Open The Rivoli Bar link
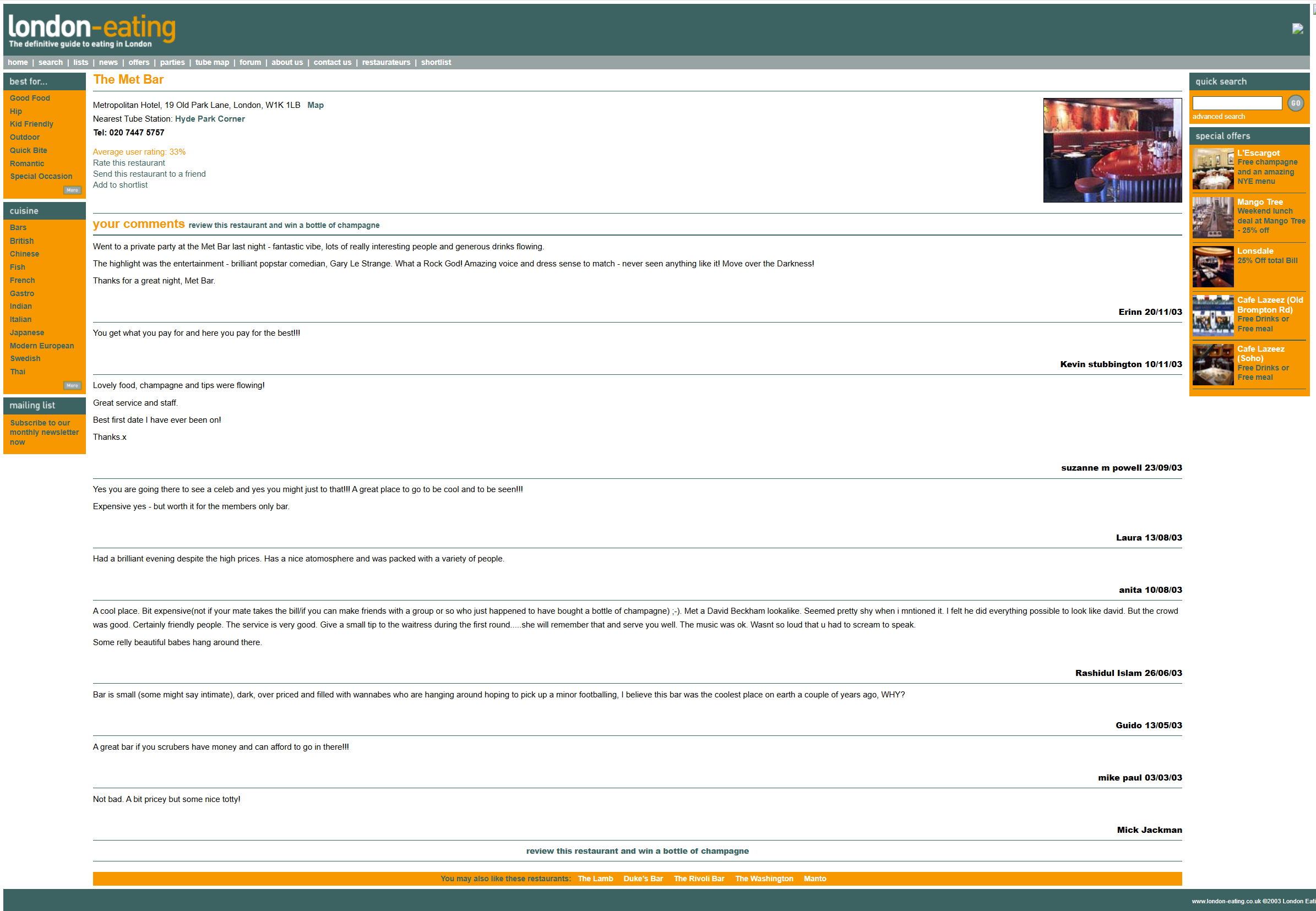This screenshot has height=911, width=1316. [699, 879]
